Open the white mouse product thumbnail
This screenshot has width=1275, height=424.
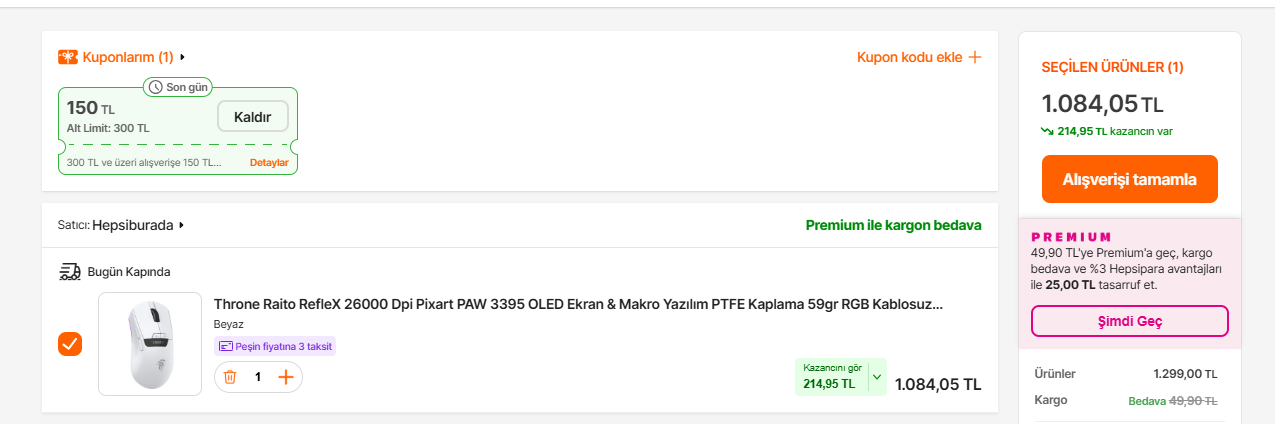tap(150, 344)
